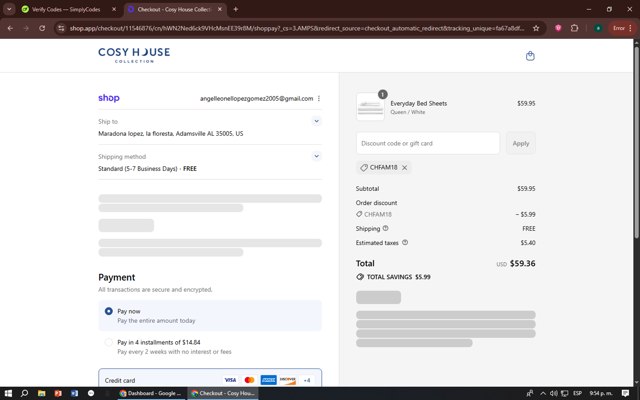Select Pay now radio option

tap(109, 311)
